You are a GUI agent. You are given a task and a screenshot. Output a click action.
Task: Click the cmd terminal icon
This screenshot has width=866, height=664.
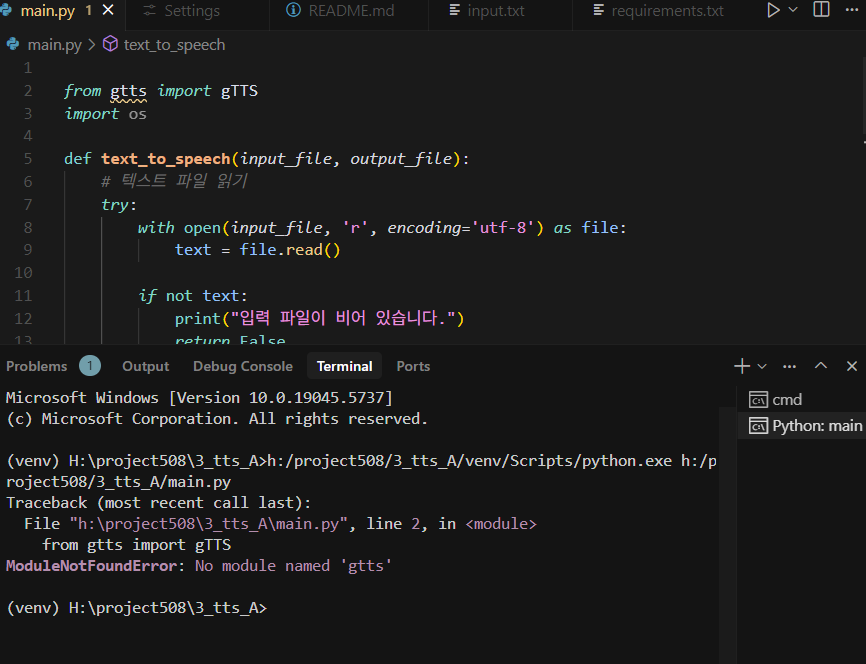(x=758, y=399)
